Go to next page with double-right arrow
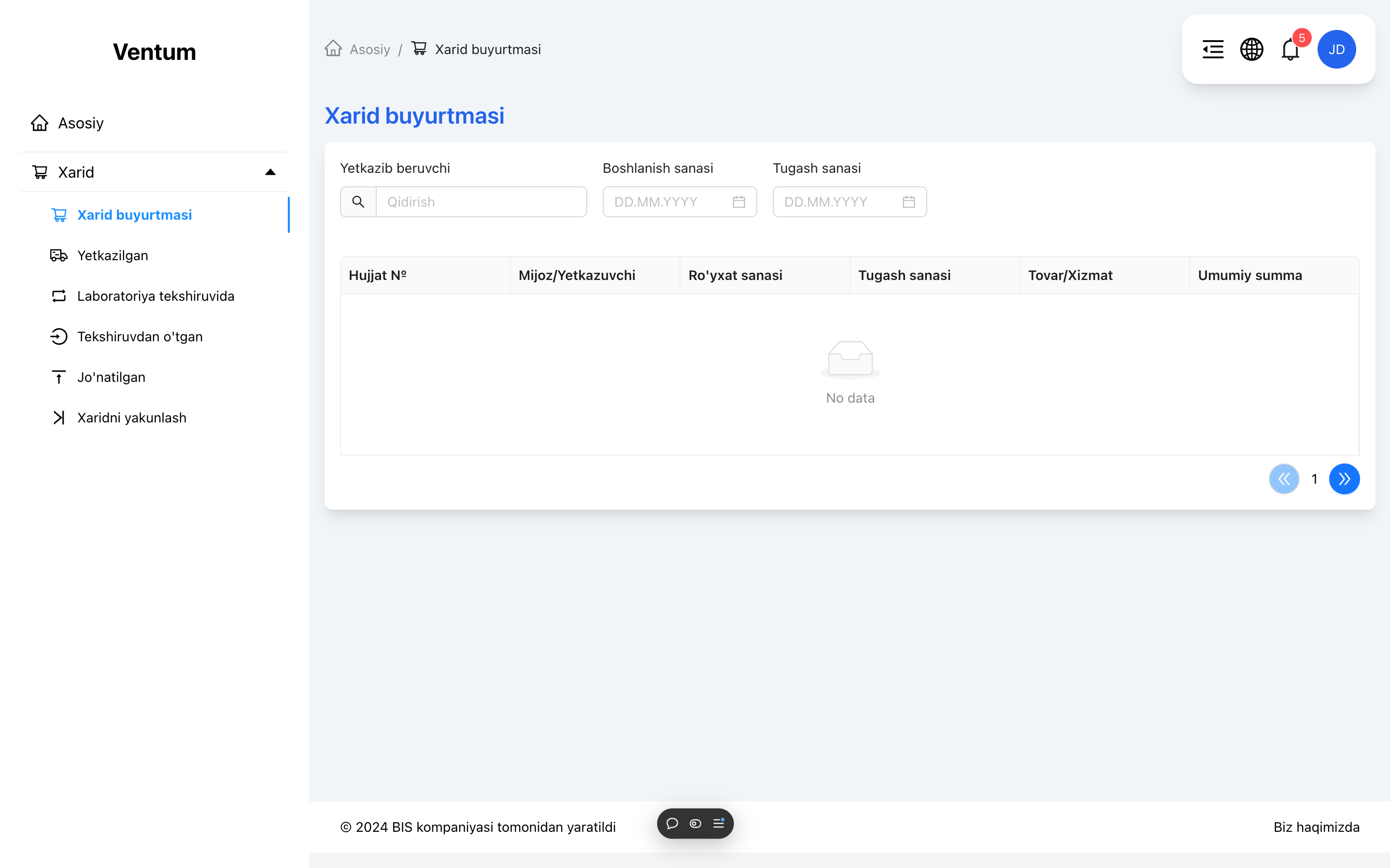This screenshot has height=868, width=1390. click(x=1344, y=479)
